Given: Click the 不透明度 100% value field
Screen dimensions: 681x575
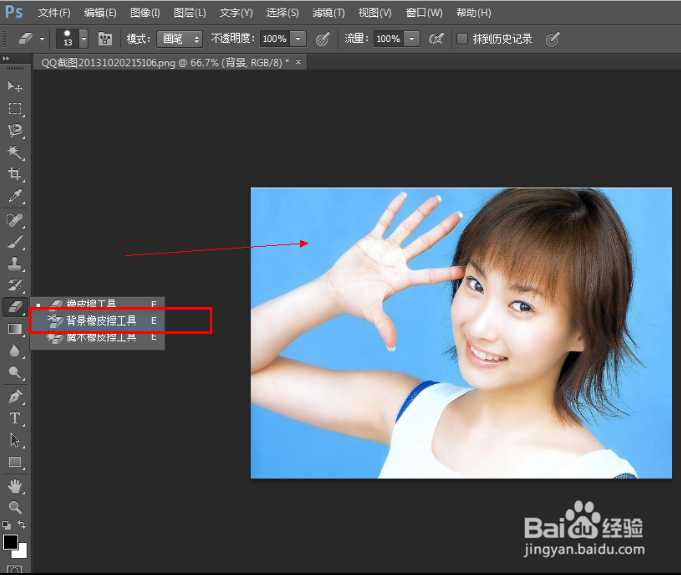Looking at the screenshot, I should click(x=275, y=39).
